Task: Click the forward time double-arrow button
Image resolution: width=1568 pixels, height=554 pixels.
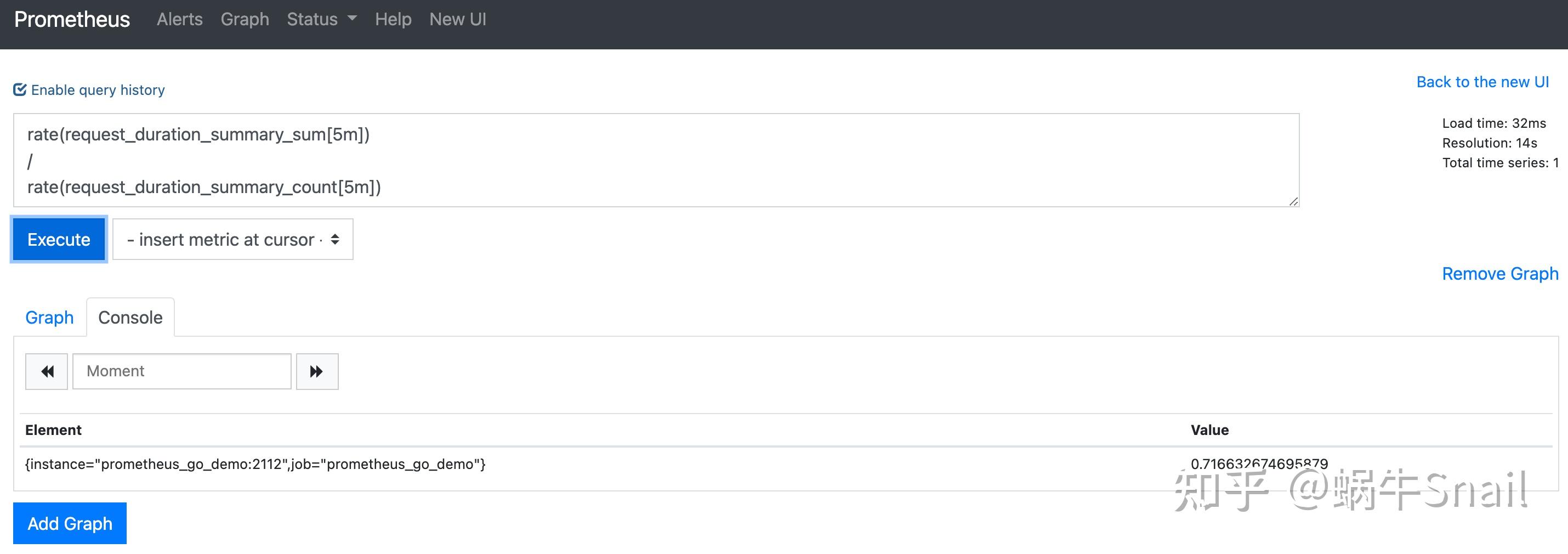Action: [x=316, y=371]
